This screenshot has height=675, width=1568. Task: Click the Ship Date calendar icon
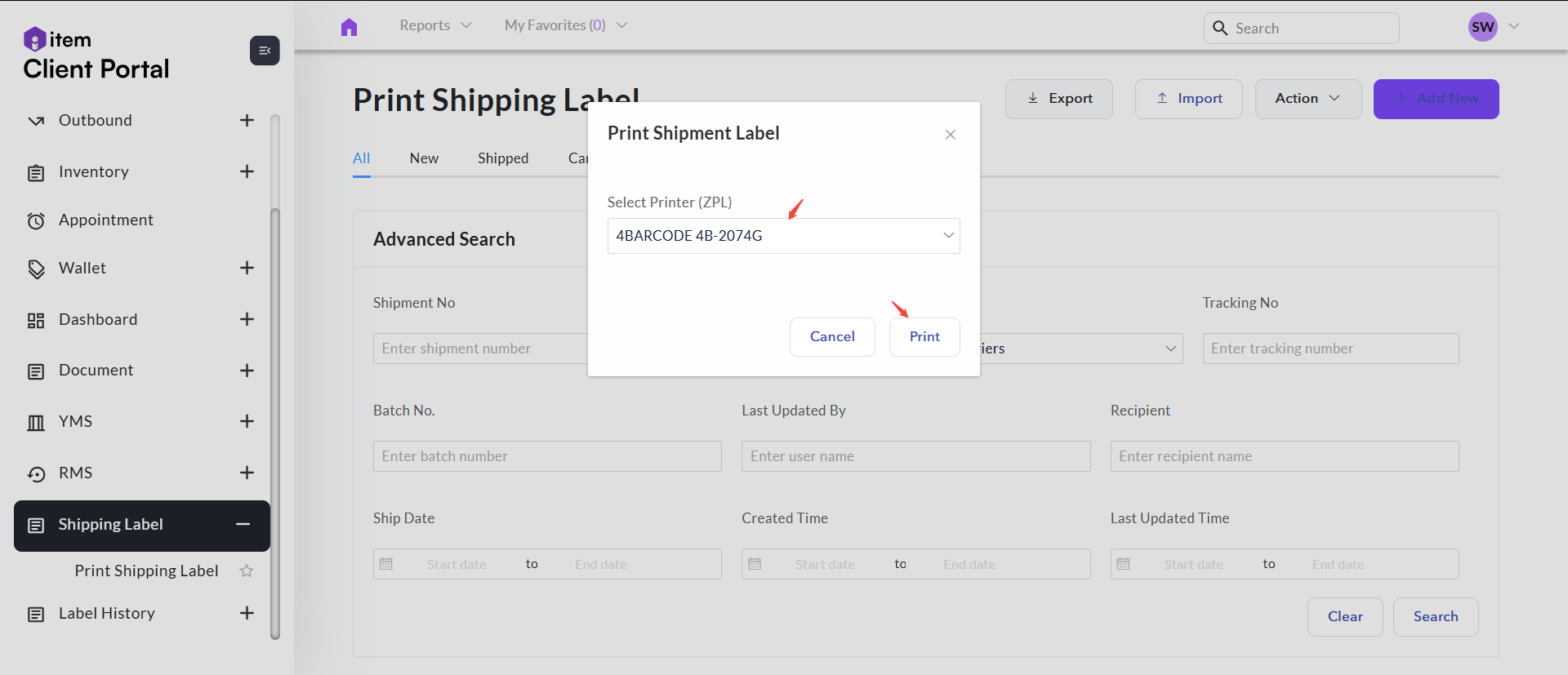tap(387, 564)
